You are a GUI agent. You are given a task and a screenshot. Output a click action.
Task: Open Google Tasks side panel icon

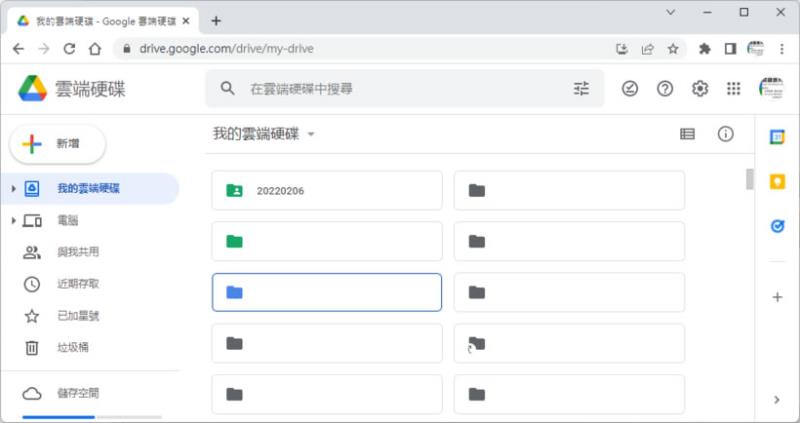777,226
